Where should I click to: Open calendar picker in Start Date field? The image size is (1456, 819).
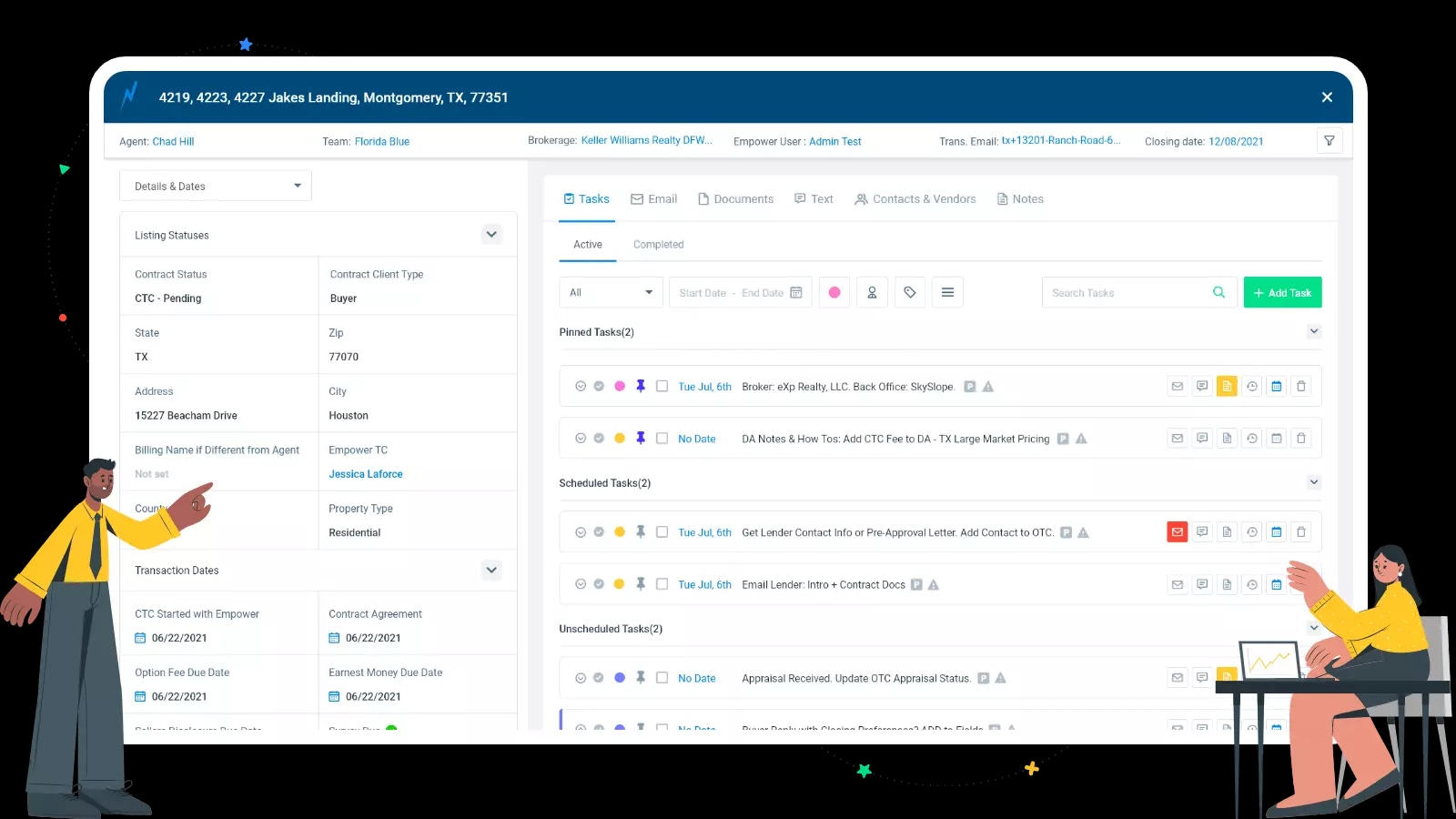tap(796, 292)
